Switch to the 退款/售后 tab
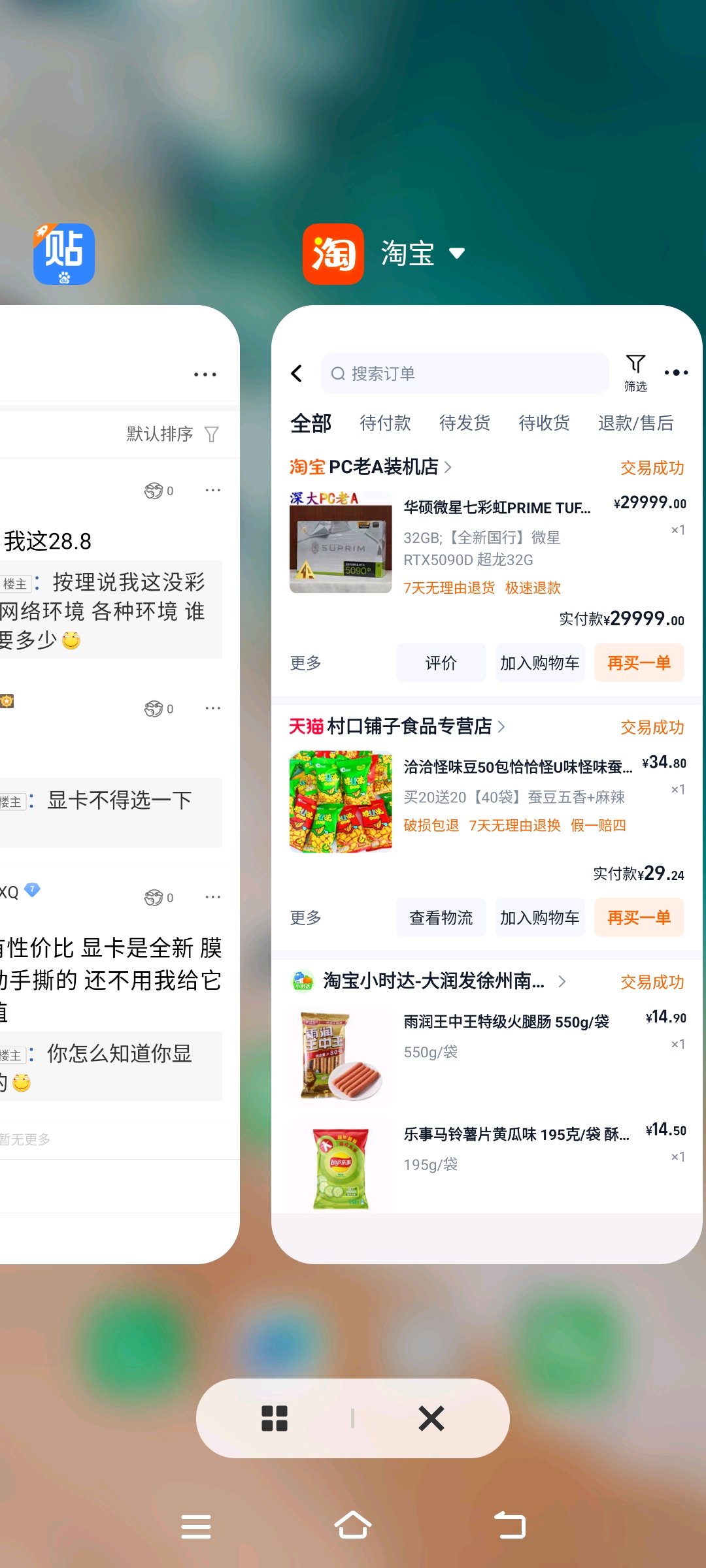706x1568 pixels. click(x=635, y=423)
